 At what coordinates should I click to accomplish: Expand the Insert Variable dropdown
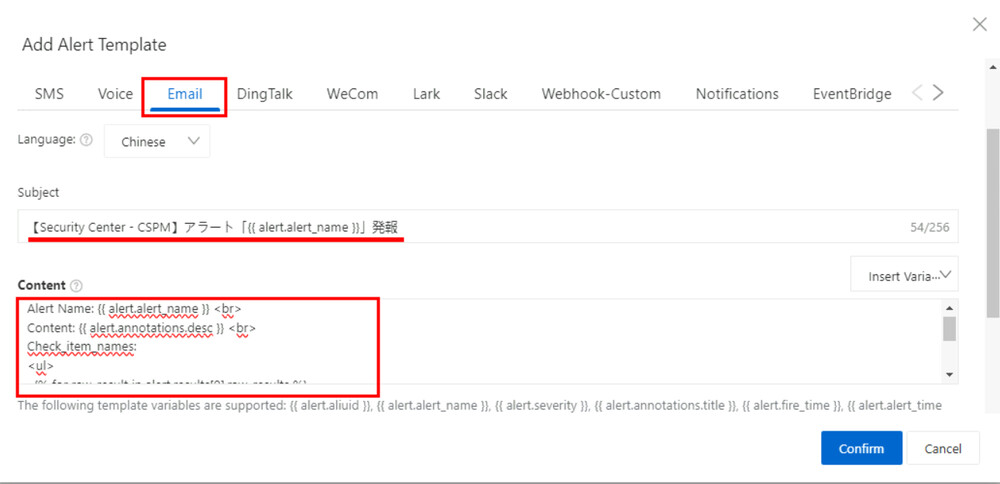pos(904,275)
